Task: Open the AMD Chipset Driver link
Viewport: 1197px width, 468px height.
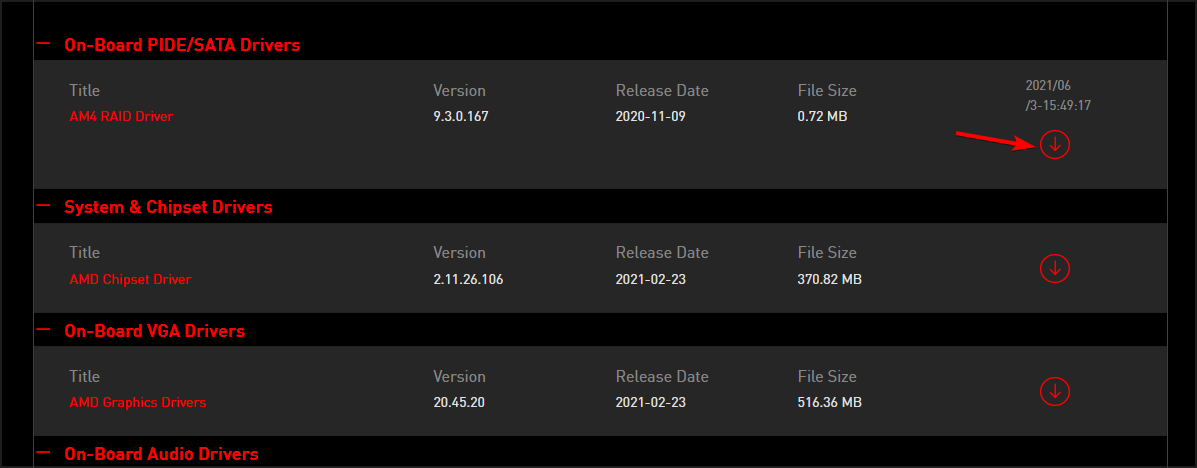Action: (x=130, y=279)
